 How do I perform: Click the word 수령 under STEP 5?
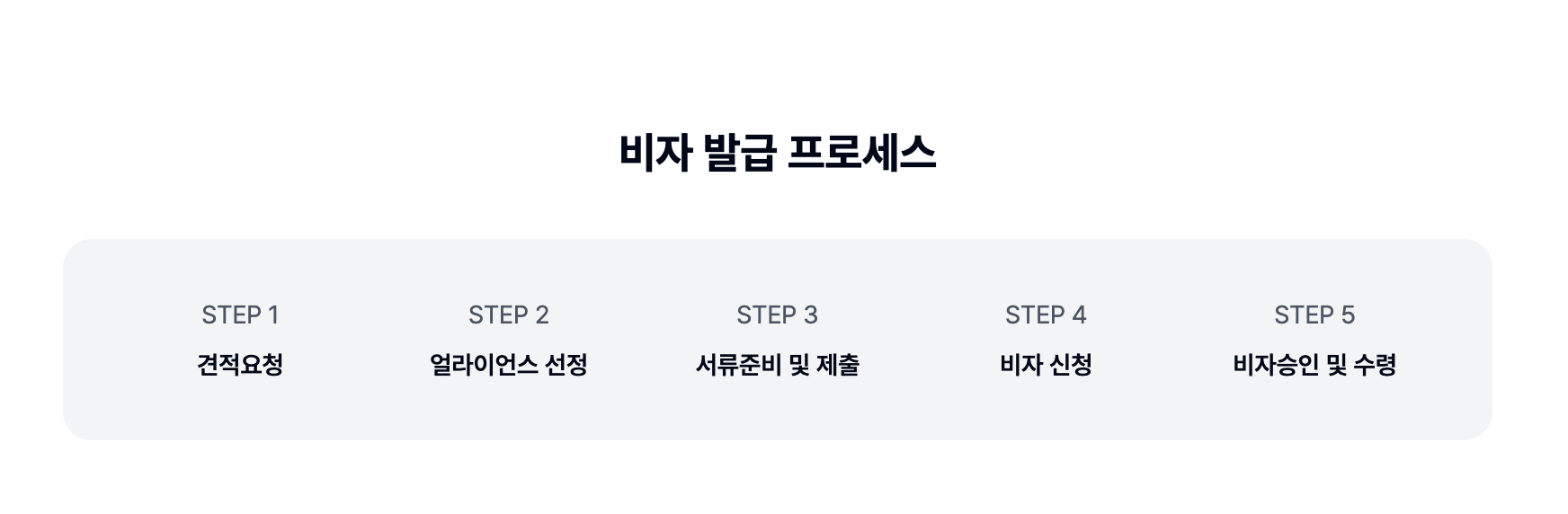(1375, 365)
